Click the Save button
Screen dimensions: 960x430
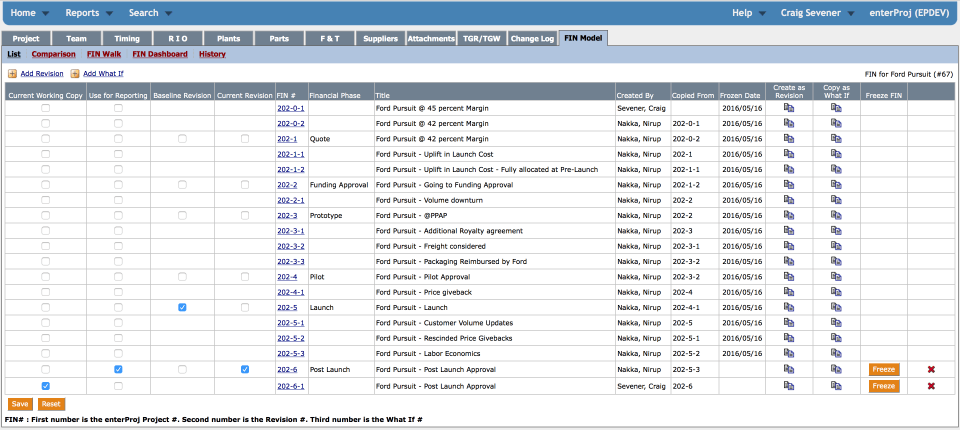(x=20, y=404)
